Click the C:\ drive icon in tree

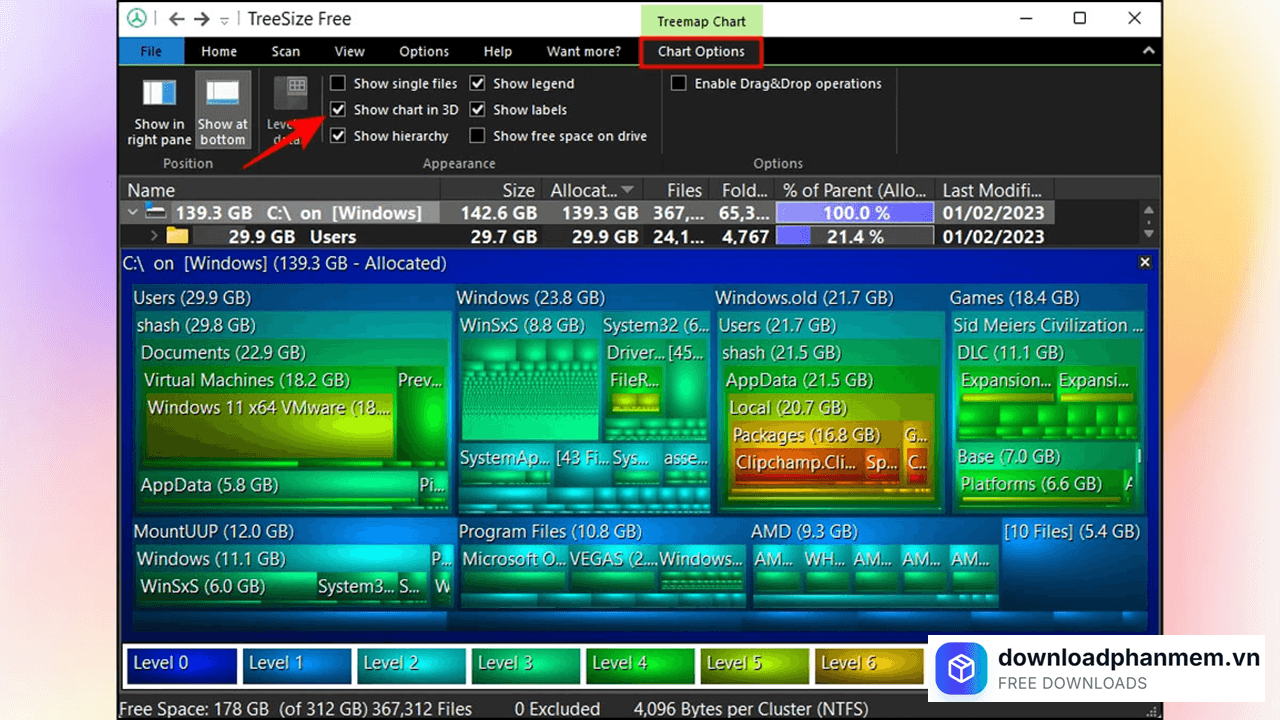pyautogui.click(x=155, y=213)
